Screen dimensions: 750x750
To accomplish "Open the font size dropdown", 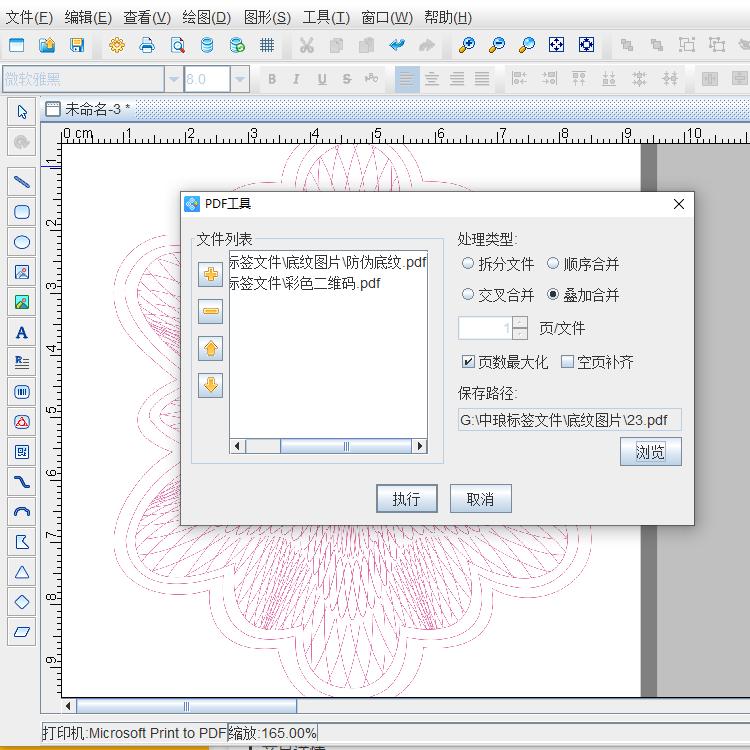I will pos(239,80).
